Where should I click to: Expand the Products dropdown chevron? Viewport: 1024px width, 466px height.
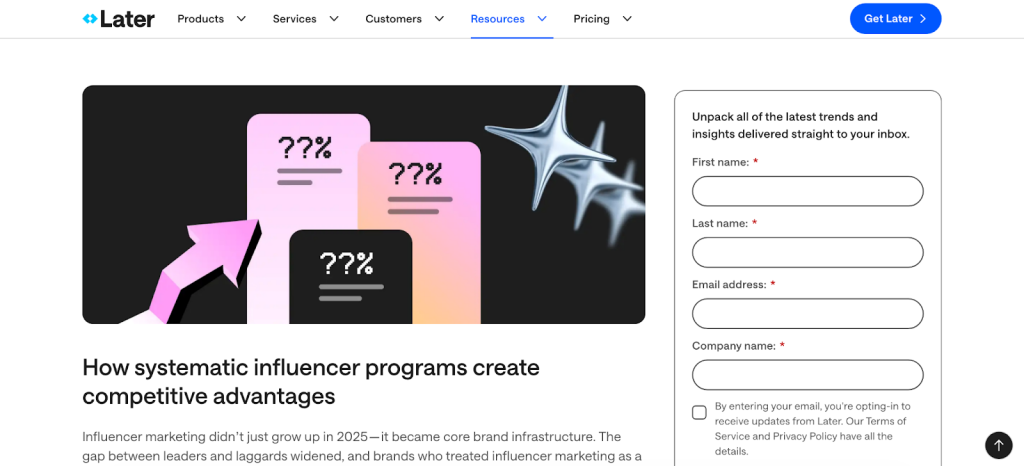pos(241,19)
